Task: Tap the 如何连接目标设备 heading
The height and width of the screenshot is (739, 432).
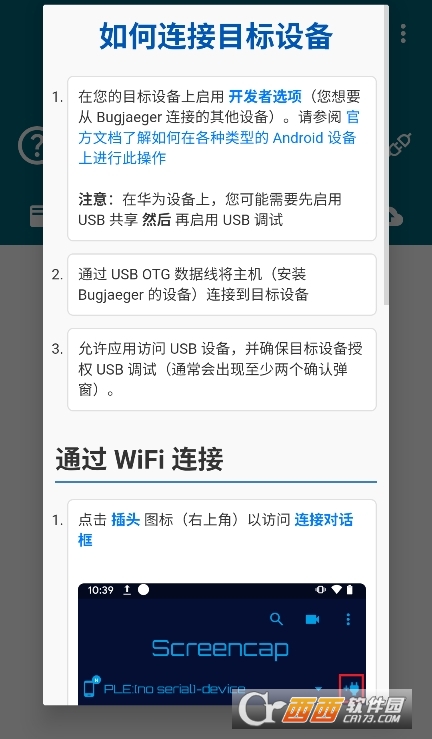Action: tap(216, 36)
